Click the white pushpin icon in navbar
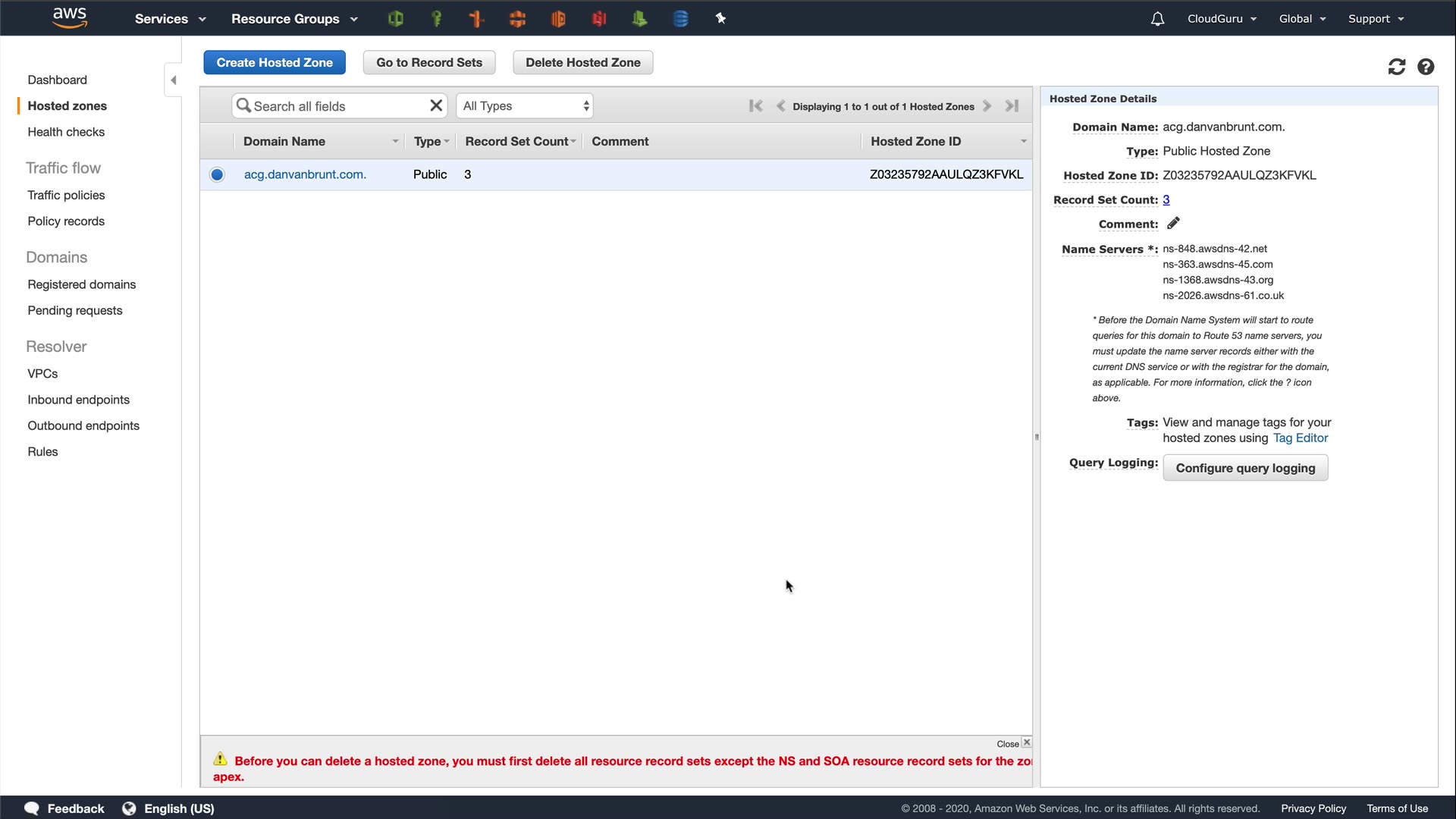Screen dimensions: 1456x819 tap(720, 19)
